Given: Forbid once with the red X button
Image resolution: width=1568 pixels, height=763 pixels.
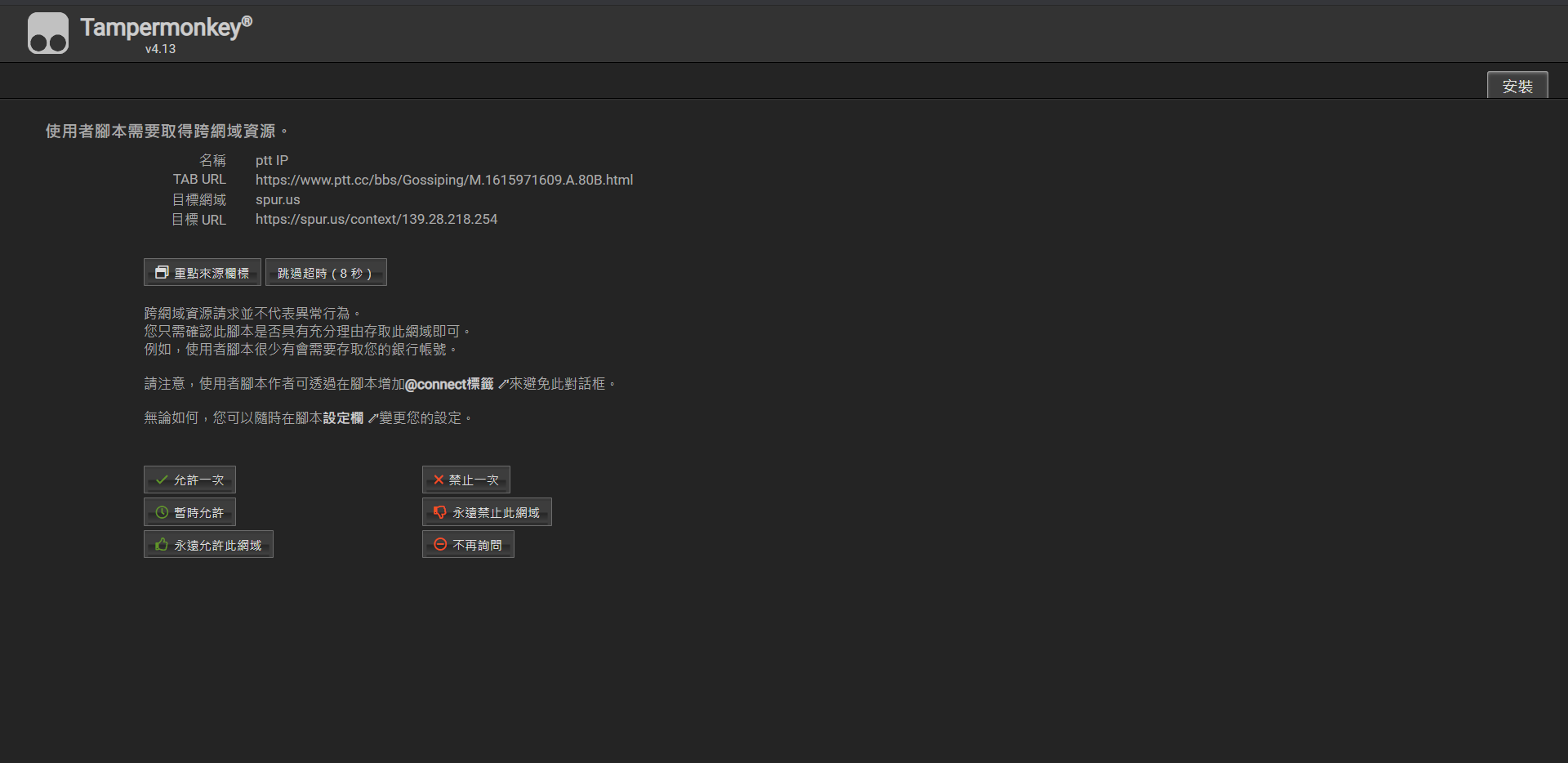Looking at the screenshot, I should [x=465, y=480].
